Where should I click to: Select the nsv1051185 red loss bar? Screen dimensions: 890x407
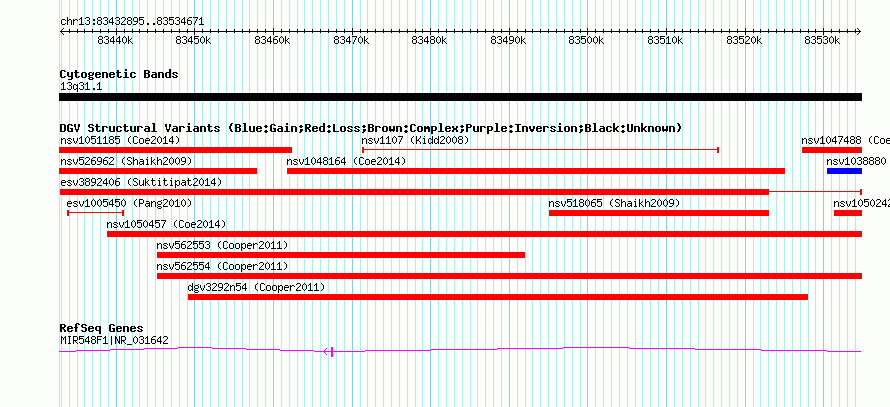[x=175, y=150]
